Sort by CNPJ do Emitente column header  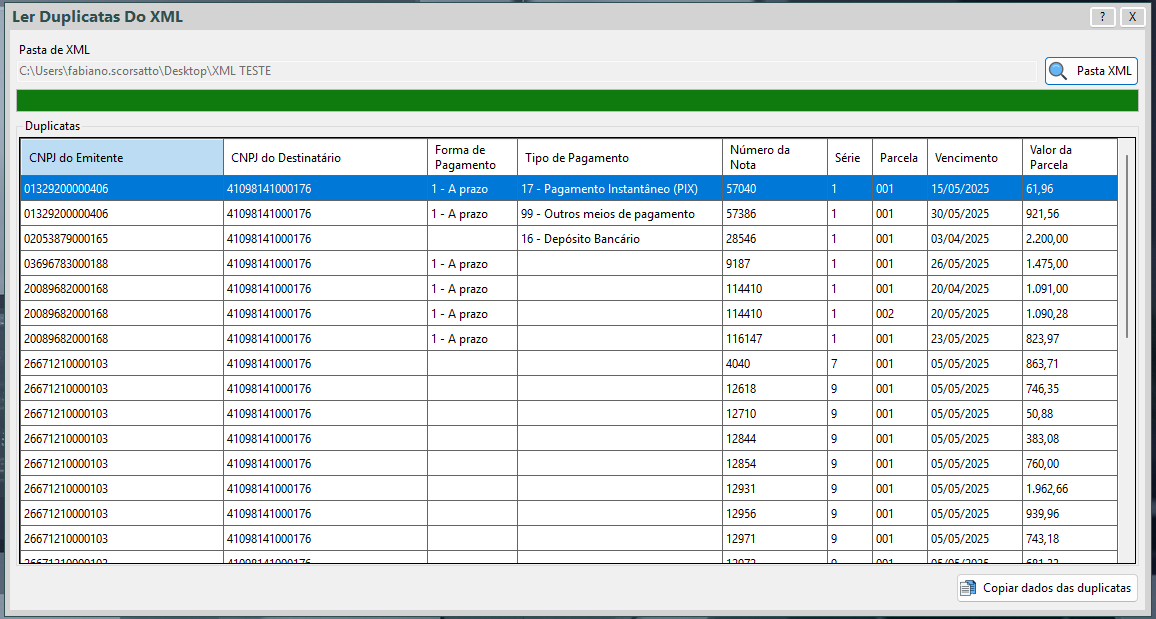[121, 158]
